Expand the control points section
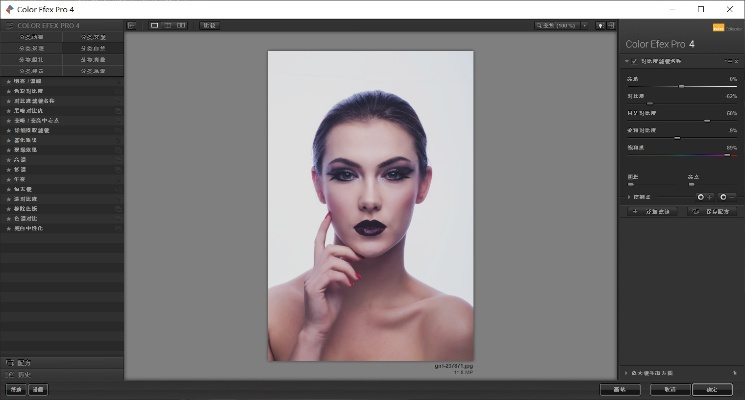Screen dimensions: 745x400 (628, 197)
